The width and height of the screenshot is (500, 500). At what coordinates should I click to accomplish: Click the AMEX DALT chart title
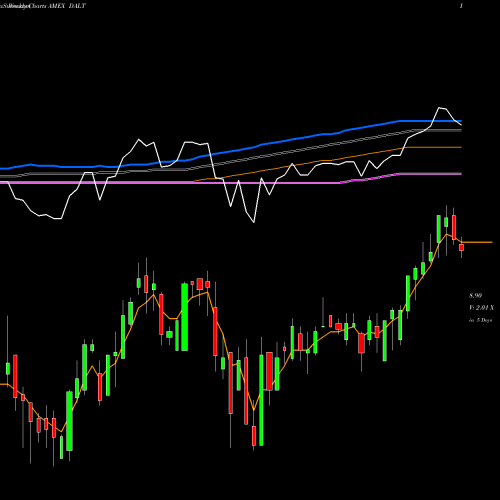[x=67, y=6]
